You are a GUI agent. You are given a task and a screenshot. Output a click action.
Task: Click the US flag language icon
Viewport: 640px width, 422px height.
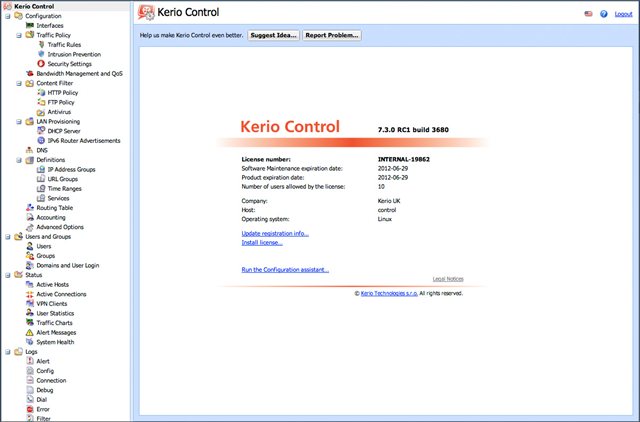pyautogui.click(x=588, y=14)
